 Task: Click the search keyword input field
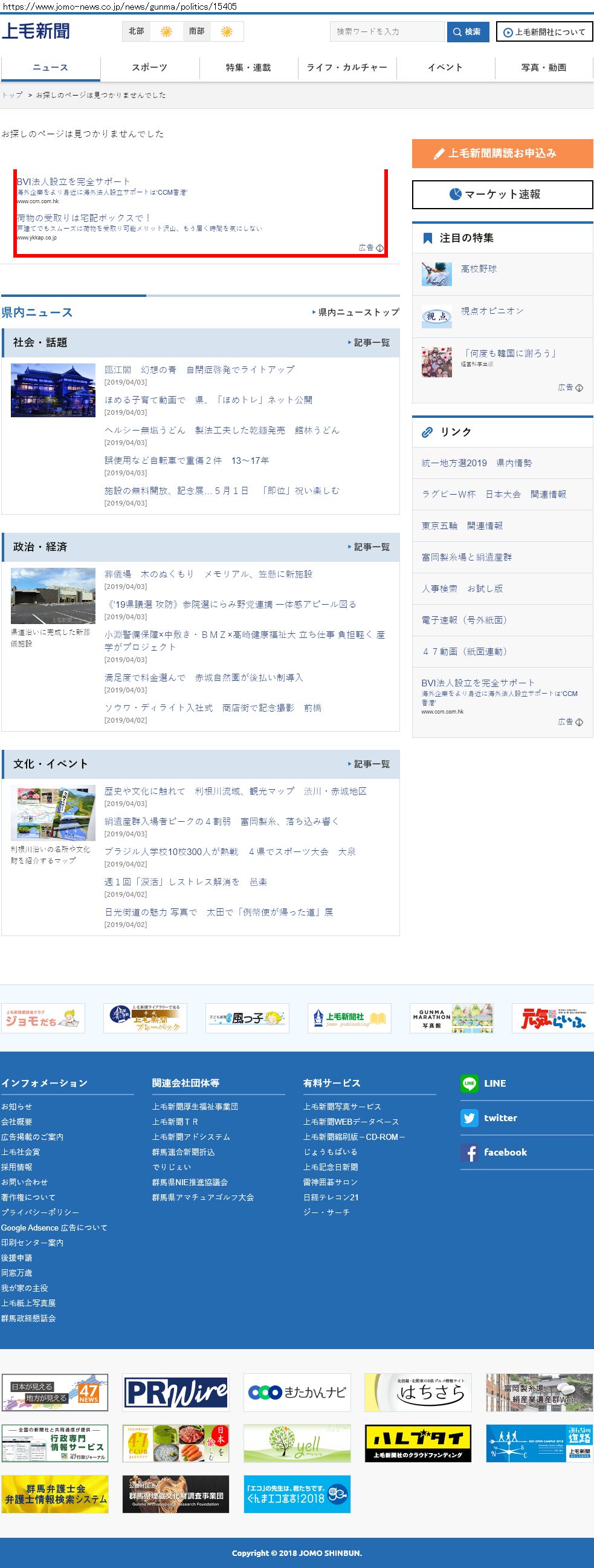387,31
